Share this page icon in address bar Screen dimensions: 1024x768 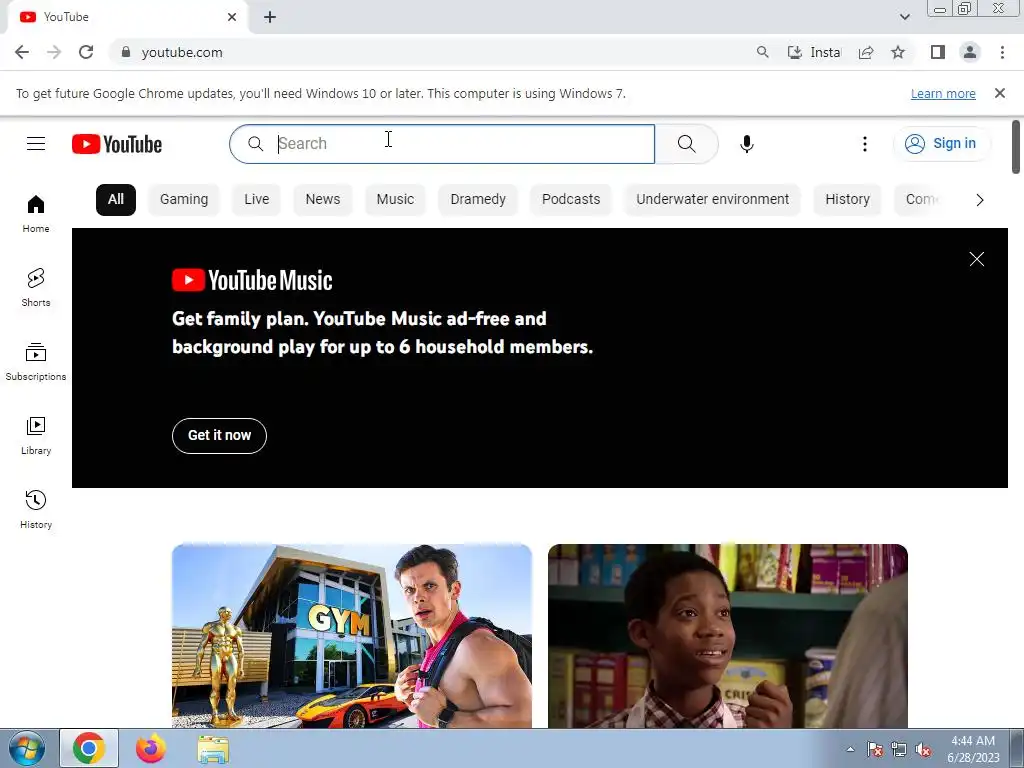866,52
